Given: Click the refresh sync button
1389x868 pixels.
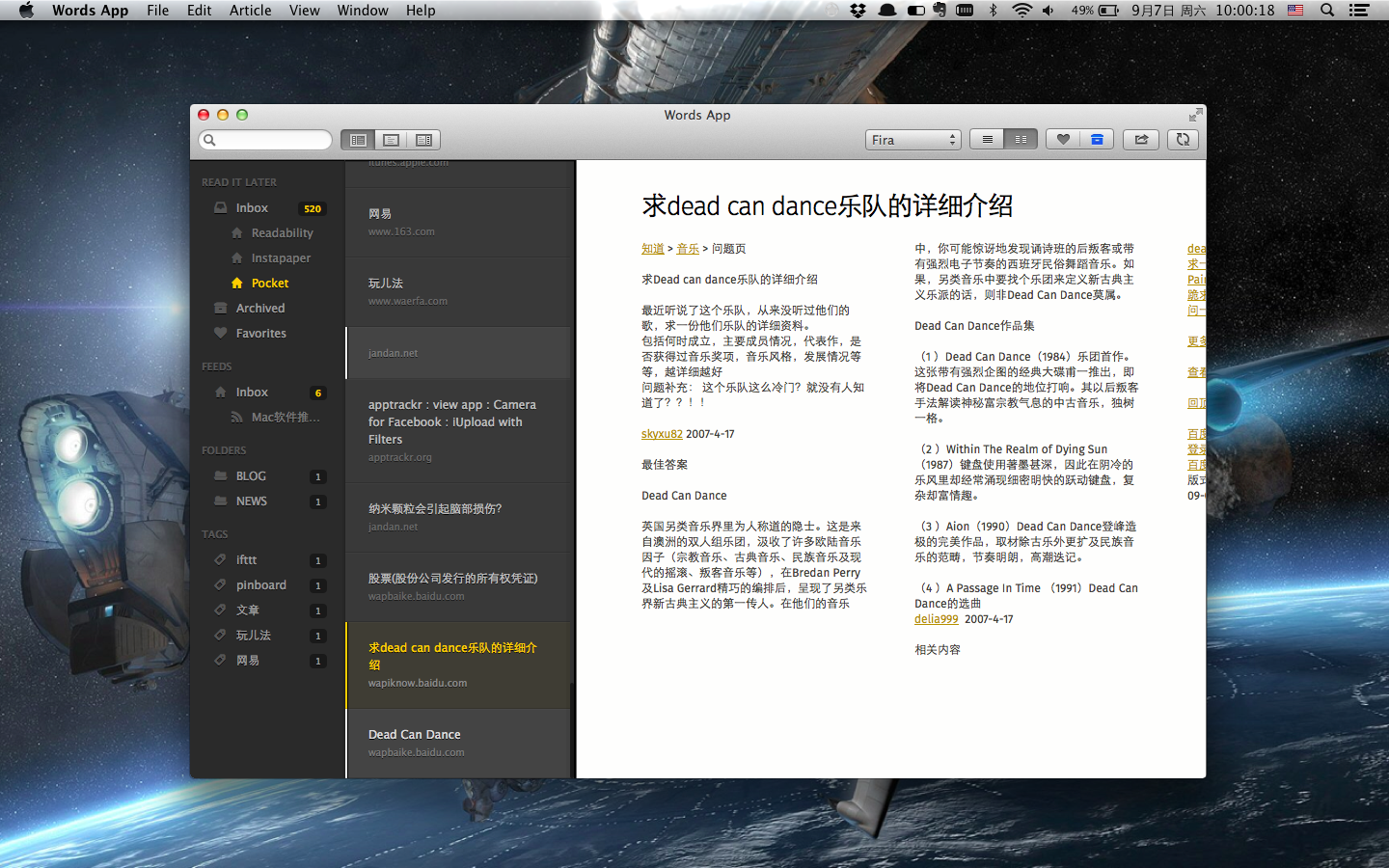Looking at the screenshot, I should [x=1183, y=140].
